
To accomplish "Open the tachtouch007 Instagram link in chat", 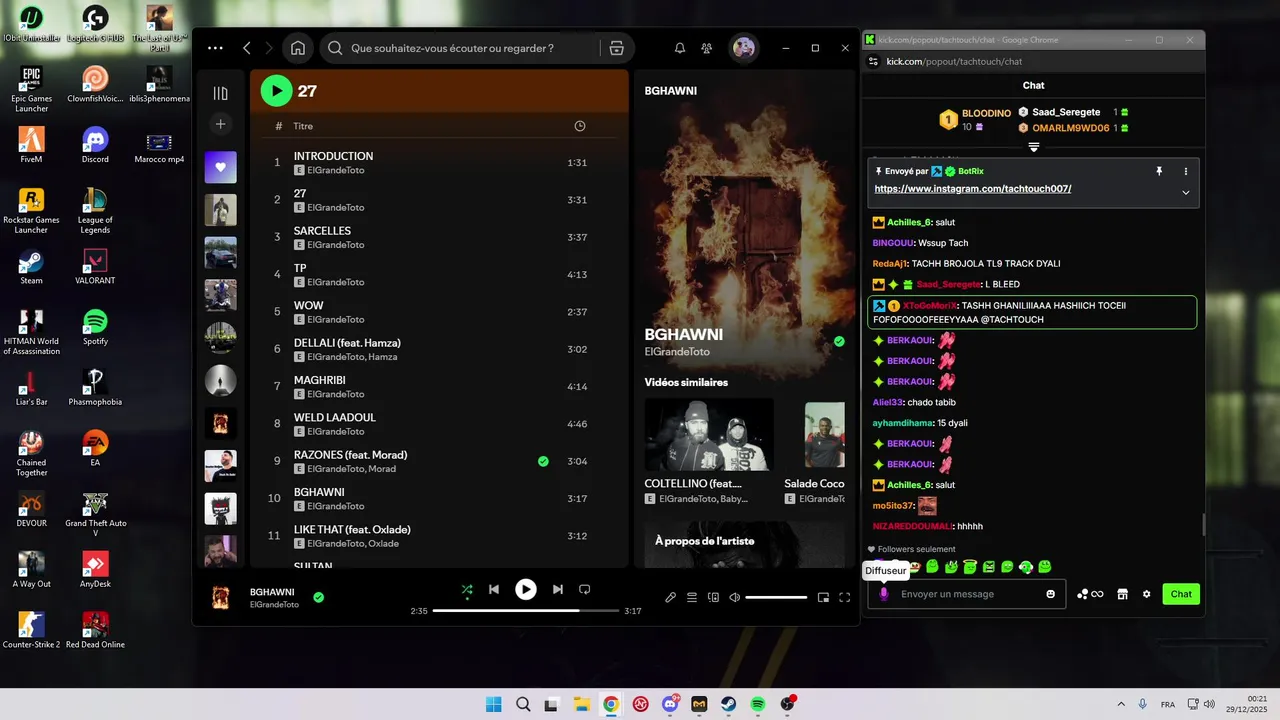I will [x=973, y=189].
